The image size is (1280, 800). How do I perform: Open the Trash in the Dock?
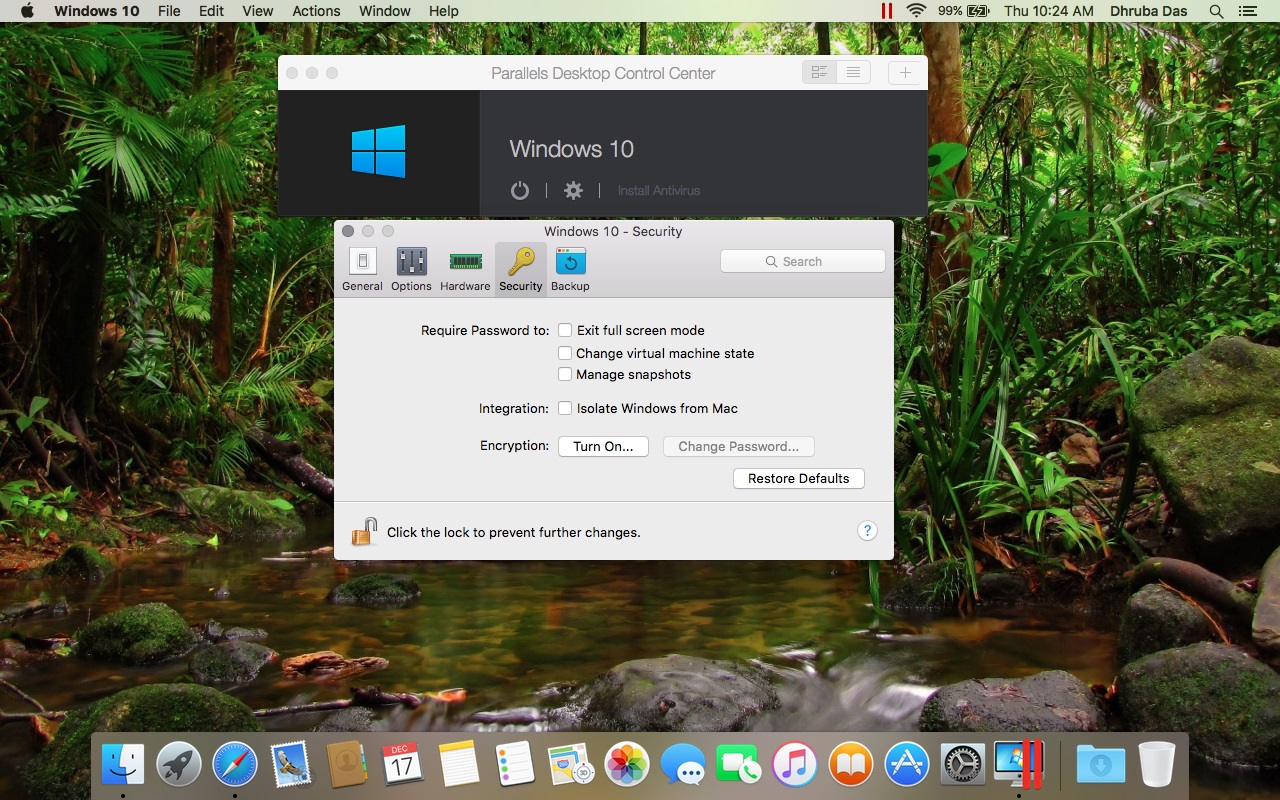coord(1157,765)
